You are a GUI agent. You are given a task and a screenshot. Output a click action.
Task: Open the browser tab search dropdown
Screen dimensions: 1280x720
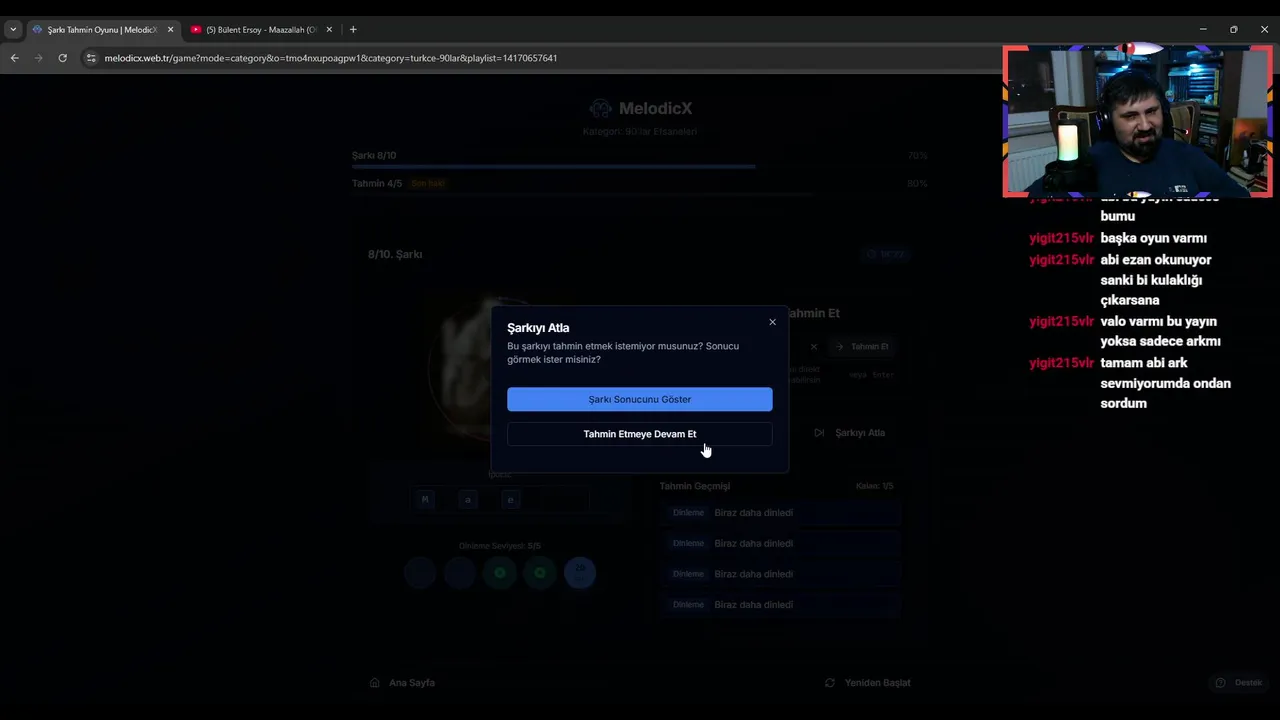click(13, 30)
